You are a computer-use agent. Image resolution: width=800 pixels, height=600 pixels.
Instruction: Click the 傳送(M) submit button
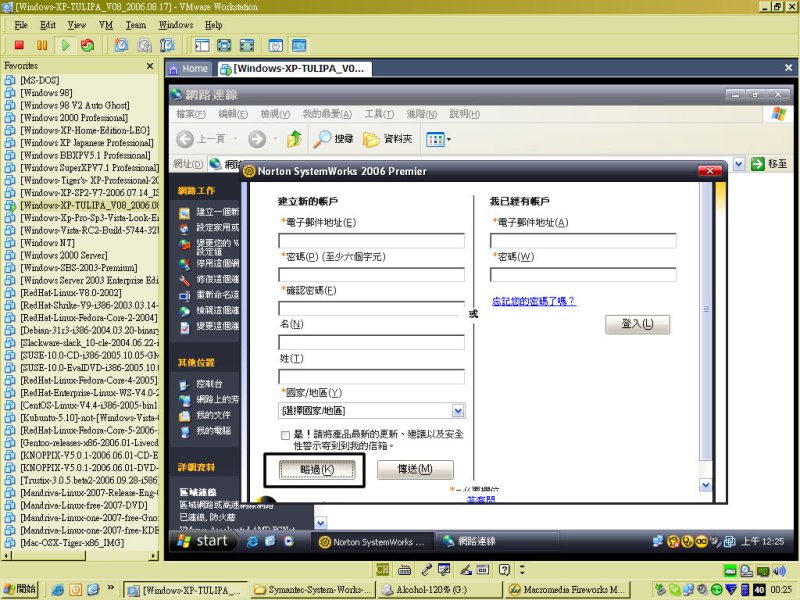click(415, 469)
